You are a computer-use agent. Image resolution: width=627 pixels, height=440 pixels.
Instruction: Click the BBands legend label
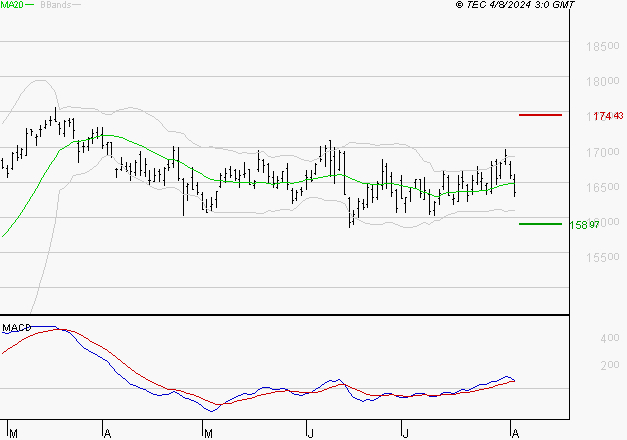[56, 5]
